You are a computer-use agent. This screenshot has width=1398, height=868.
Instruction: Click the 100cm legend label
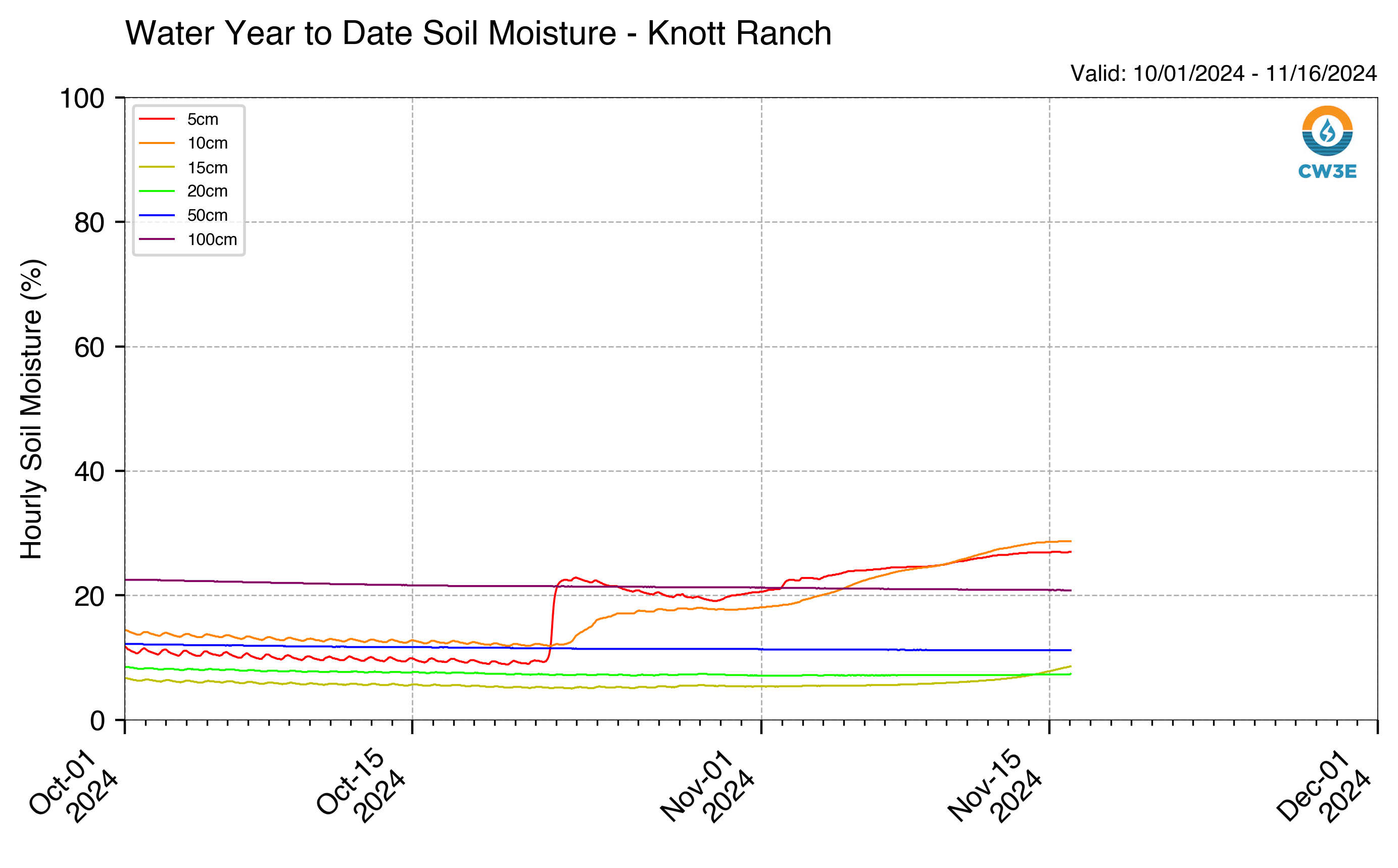(212, 239)
